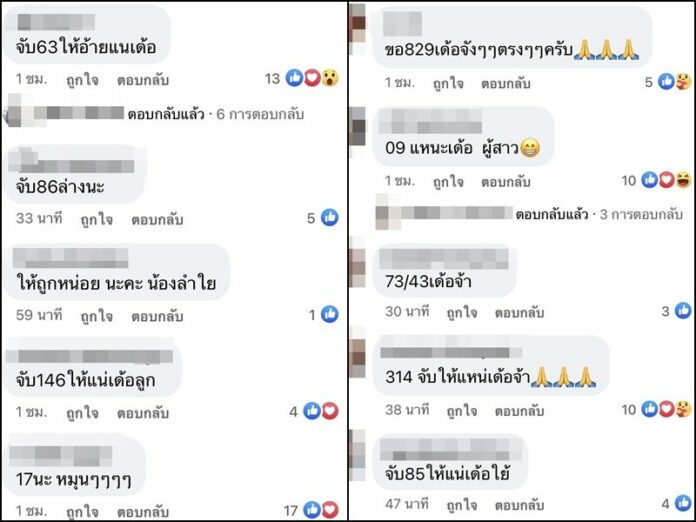Click the heart reaction on the 314 จับให้แหน่ comment
The image size is (696, 522).
pyautogui.click(x=666, y=409)
